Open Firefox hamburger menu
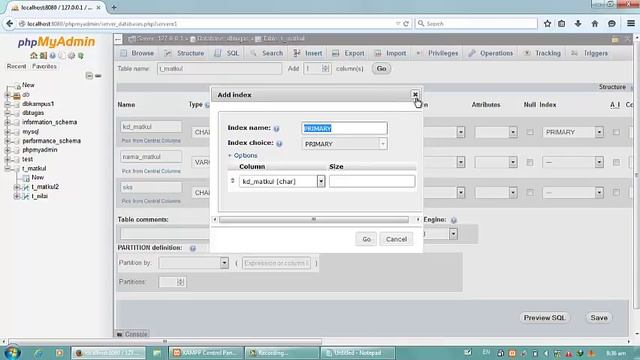The height and width of the screenshot is (360, 640). point(631,24)
